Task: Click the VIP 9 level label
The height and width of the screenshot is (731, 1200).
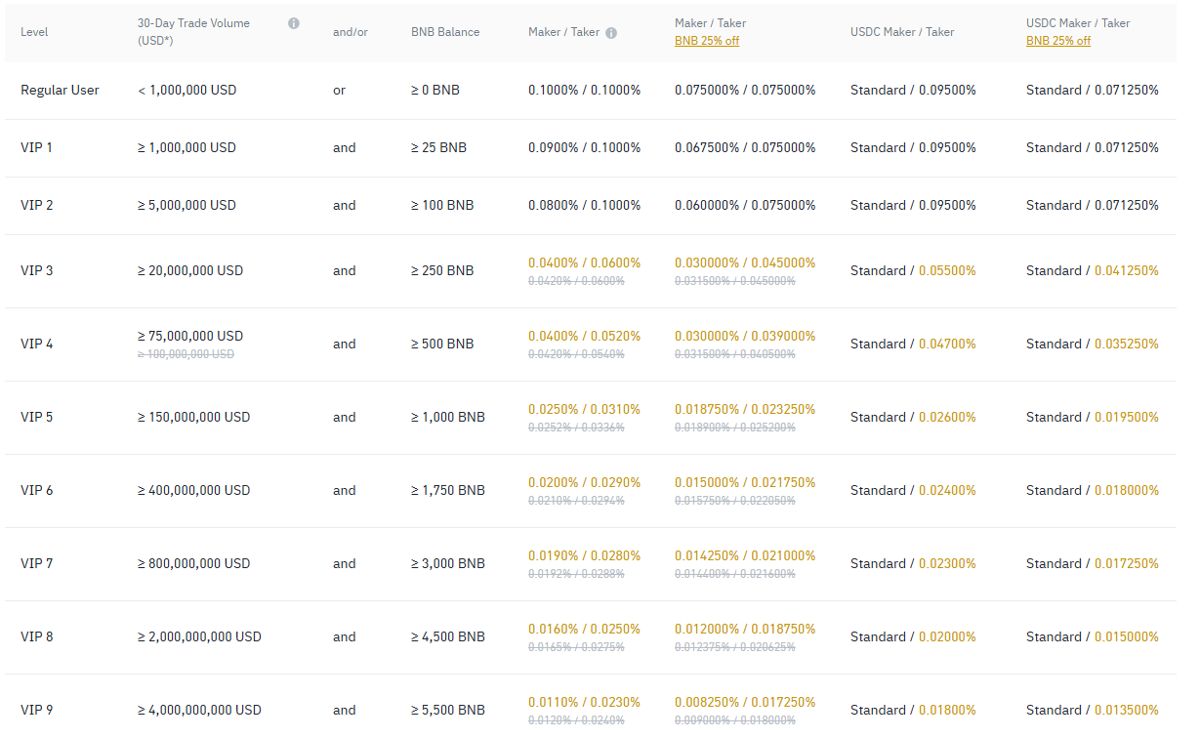Action: [37, 710]
